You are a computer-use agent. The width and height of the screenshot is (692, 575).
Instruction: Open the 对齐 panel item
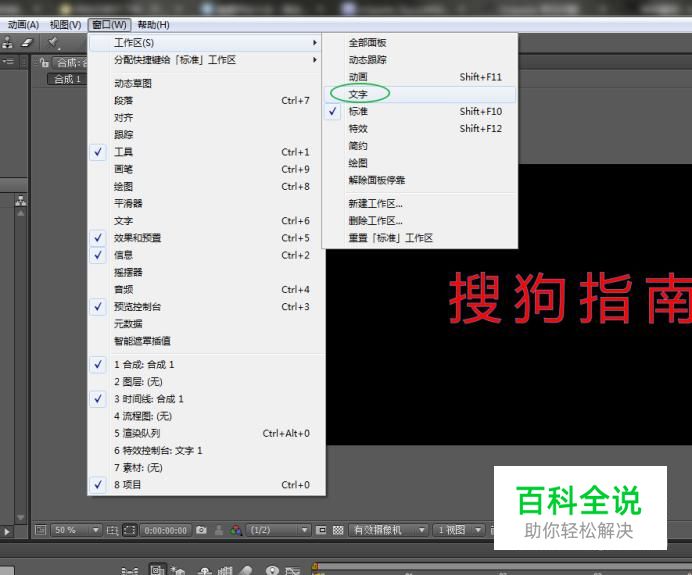207,118
